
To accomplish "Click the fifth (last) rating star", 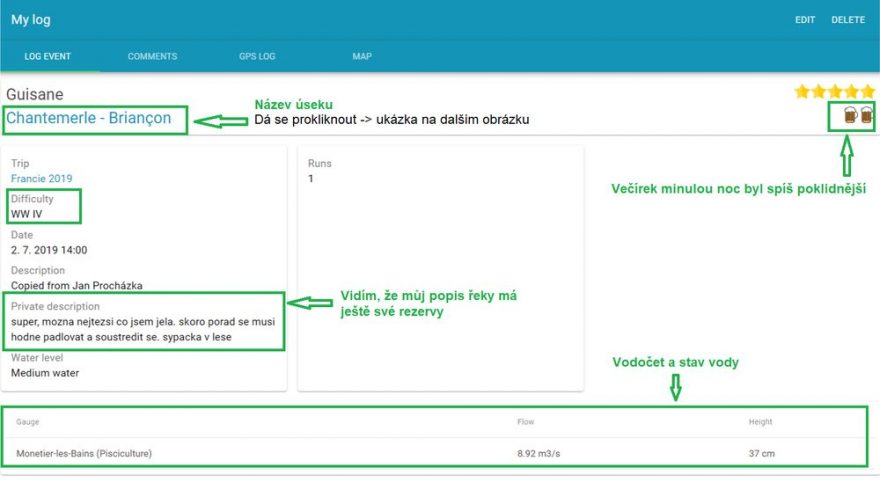I will (x=867, y=92).
